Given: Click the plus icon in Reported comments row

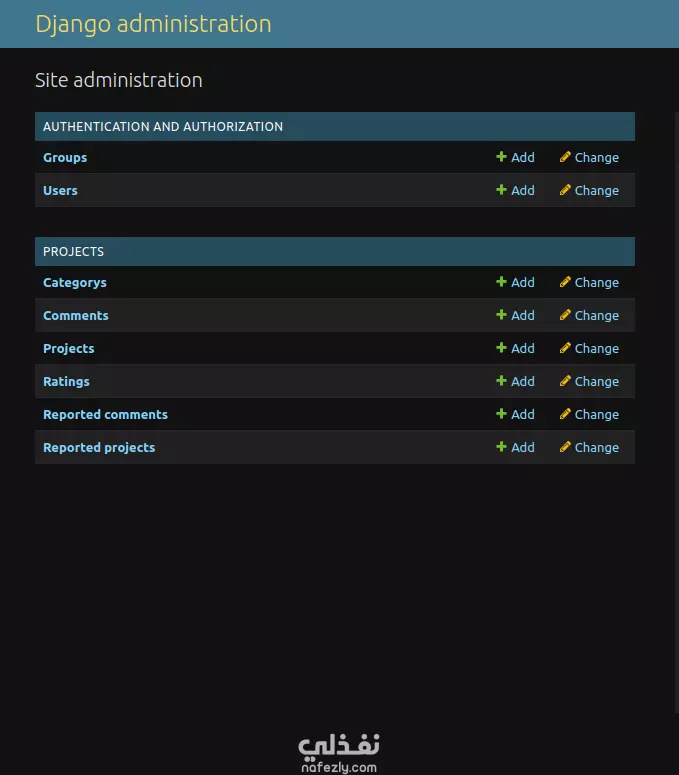Looking at the screenshot, I should [x=501, y=414].
